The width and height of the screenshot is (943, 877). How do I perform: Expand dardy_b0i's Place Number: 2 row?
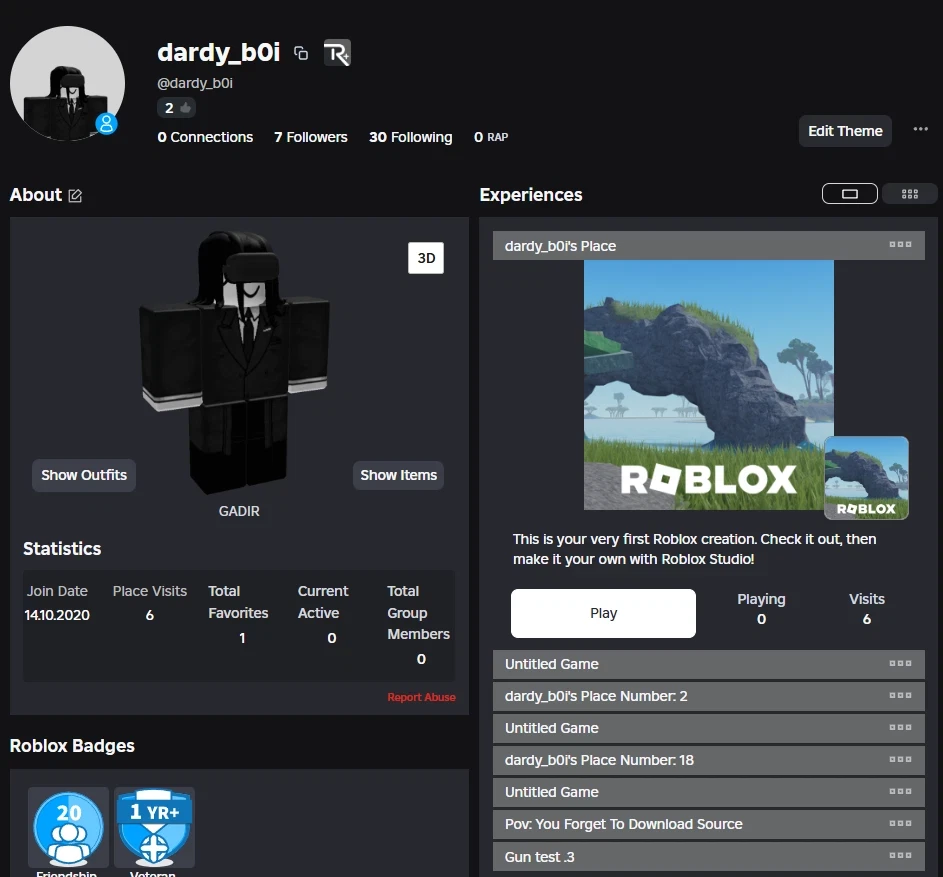(x=708, y=696)
